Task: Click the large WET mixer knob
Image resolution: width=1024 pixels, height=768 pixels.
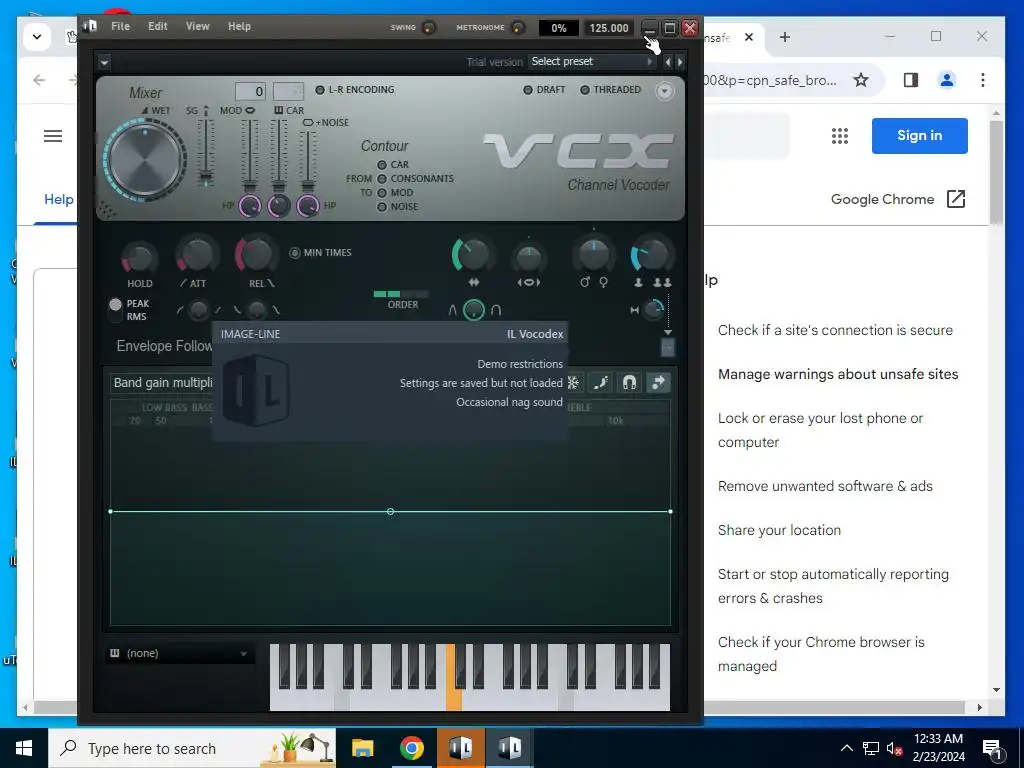Action: pos(145,159)
